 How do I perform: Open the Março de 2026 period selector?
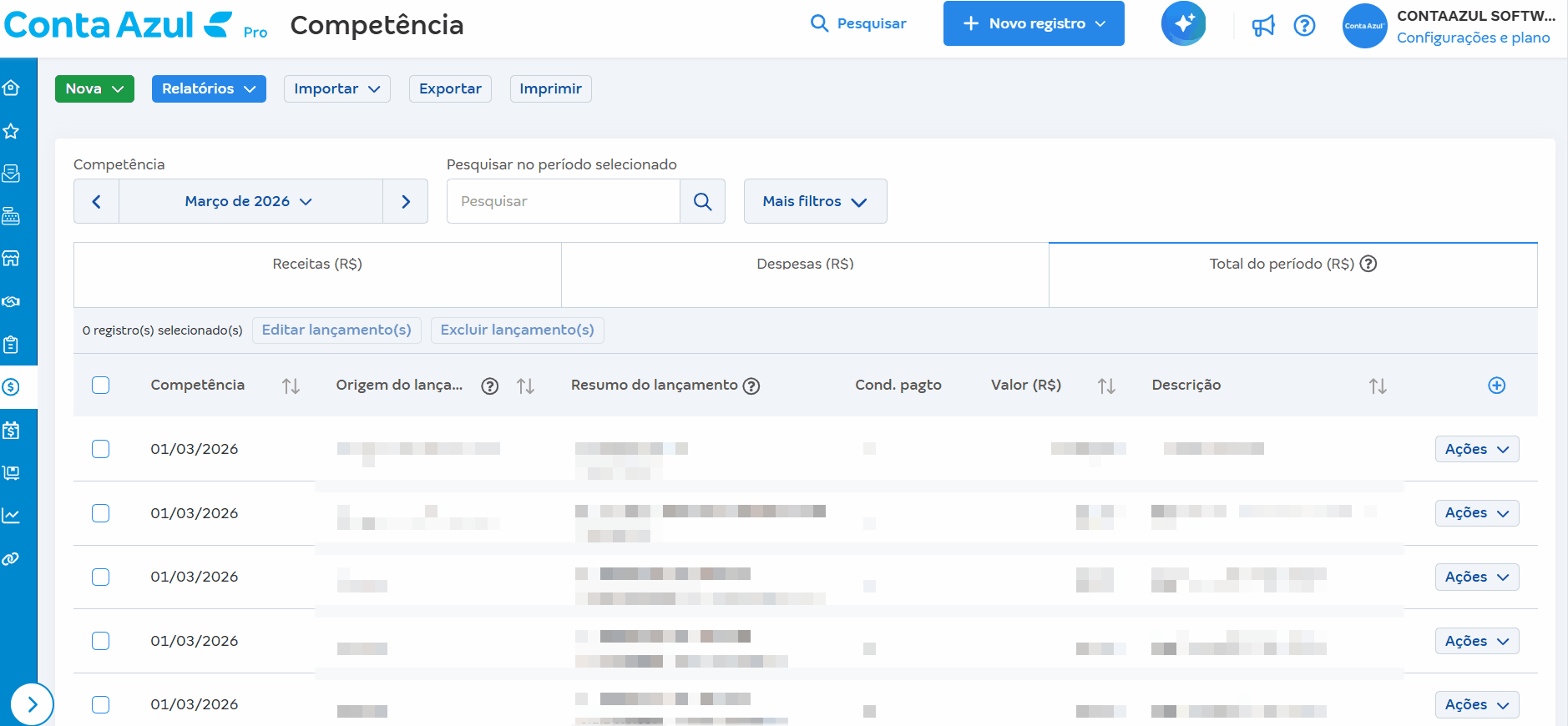[x=250, y=201]
